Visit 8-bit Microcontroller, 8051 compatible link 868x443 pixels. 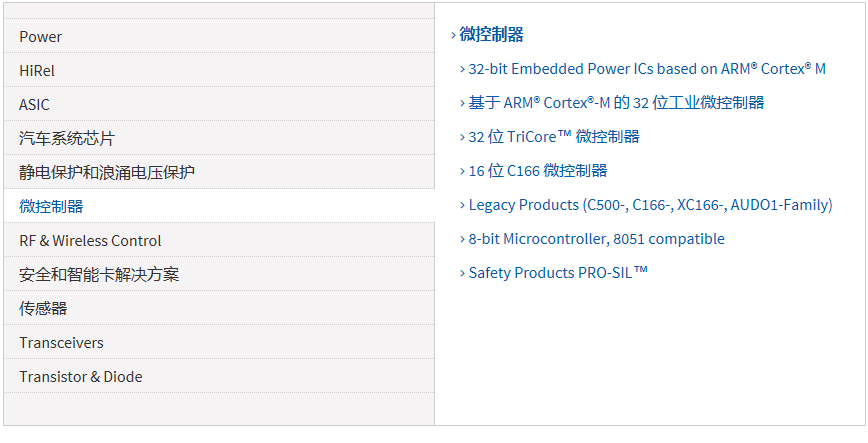(596, 239)
